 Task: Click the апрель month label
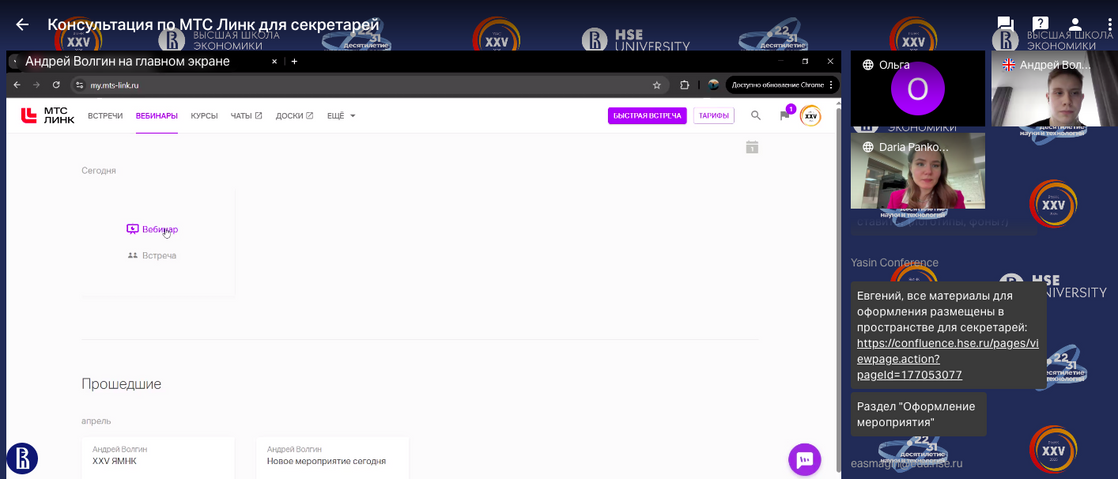pos(96,421)
